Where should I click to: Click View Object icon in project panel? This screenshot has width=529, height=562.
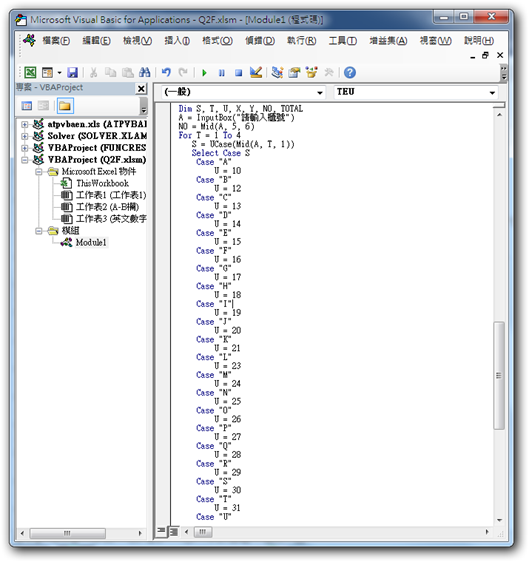43,106
